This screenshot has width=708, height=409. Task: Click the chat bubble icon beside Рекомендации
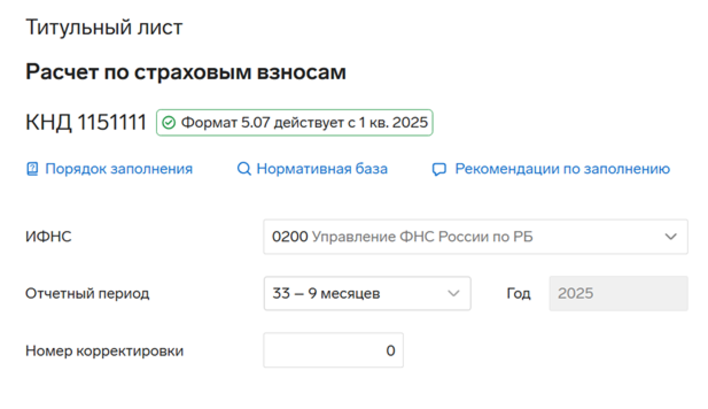[438, 169]
